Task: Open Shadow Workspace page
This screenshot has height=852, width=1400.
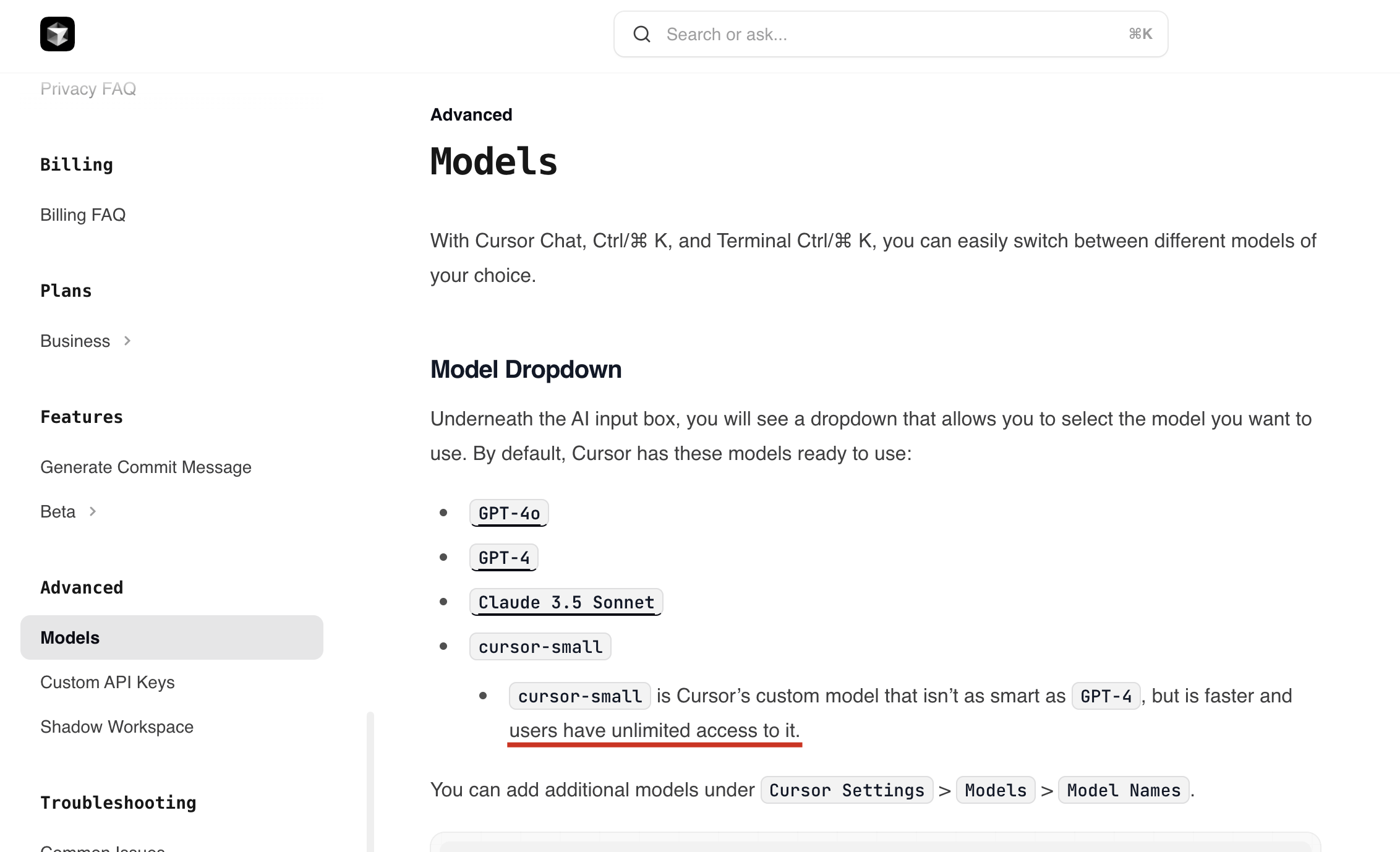Action: [x=117, y=726]
